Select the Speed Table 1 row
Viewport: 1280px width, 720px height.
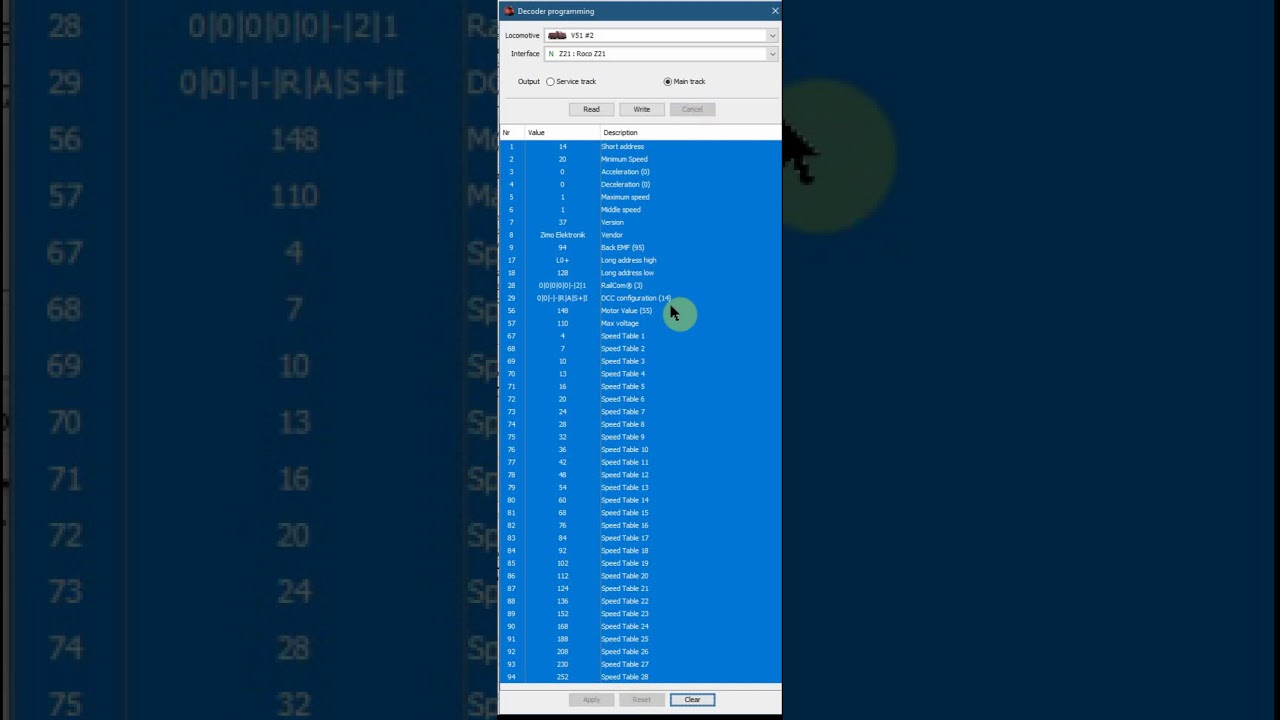pos(640,336)
